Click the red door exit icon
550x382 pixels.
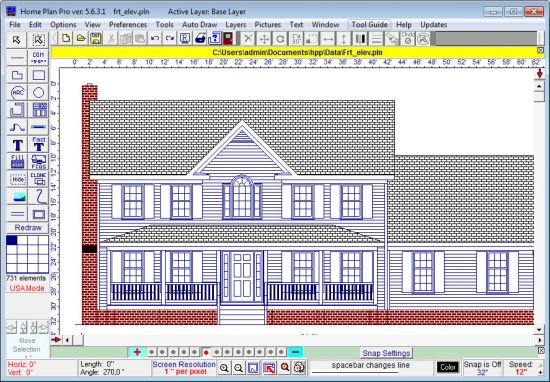(228, 38)
